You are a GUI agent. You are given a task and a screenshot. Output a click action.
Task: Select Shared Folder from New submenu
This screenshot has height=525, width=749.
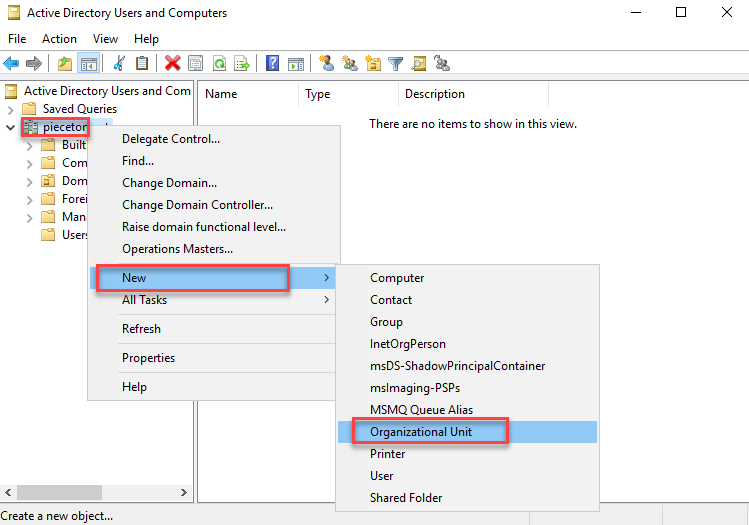point(467,498)
